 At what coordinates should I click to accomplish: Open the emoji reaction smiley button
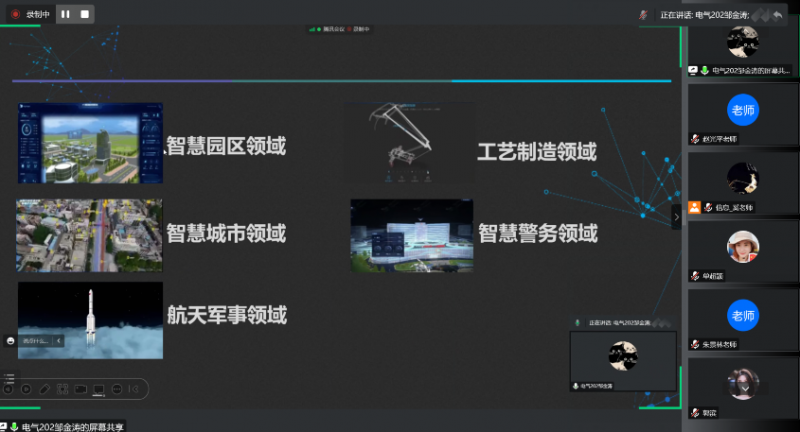[x=10, y=341]
